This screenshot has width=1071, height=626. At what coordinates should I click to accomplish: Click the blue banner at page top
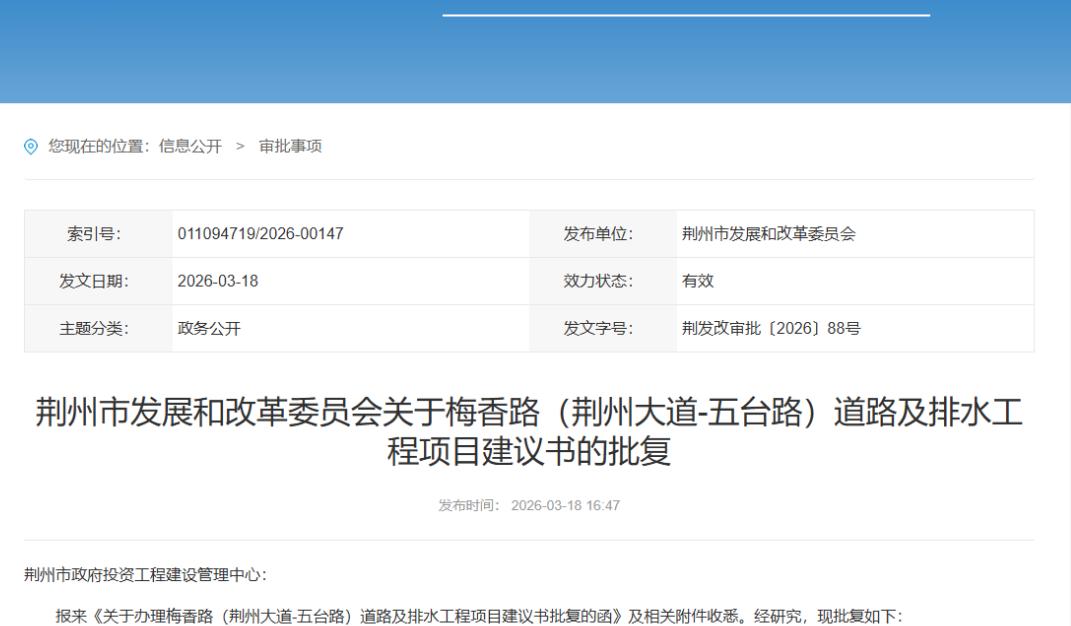click(x=535, y=50)
